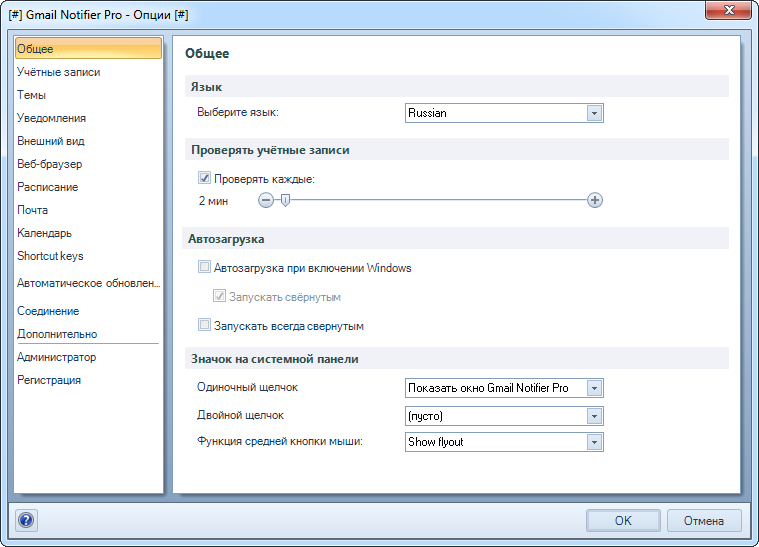Click the Отмена button

pos(704,520)
